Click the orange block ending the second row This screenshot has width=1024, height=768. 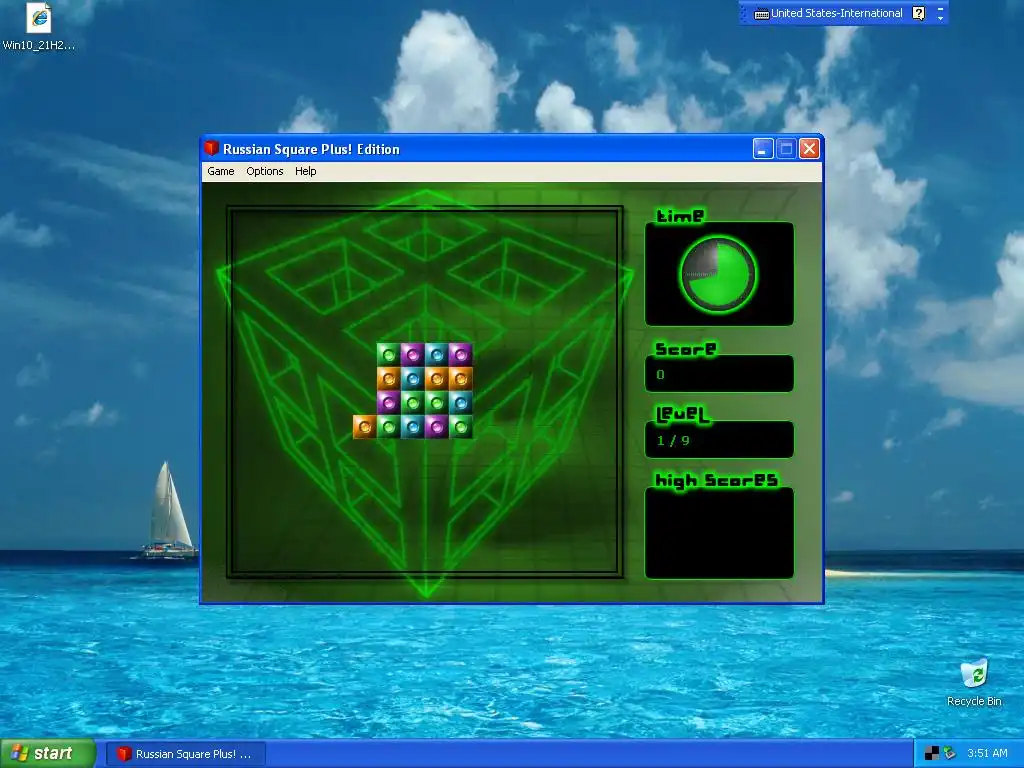coord(460,379)
